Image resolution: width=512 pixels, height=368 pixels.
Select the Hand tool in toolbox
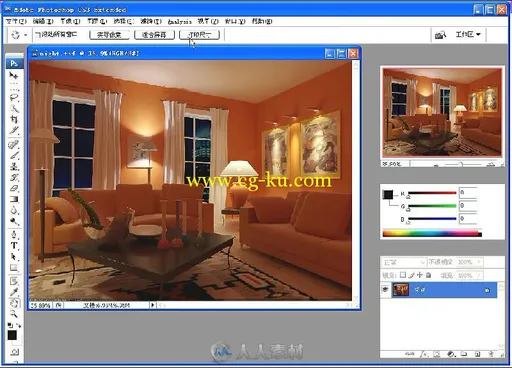[14, 303]
